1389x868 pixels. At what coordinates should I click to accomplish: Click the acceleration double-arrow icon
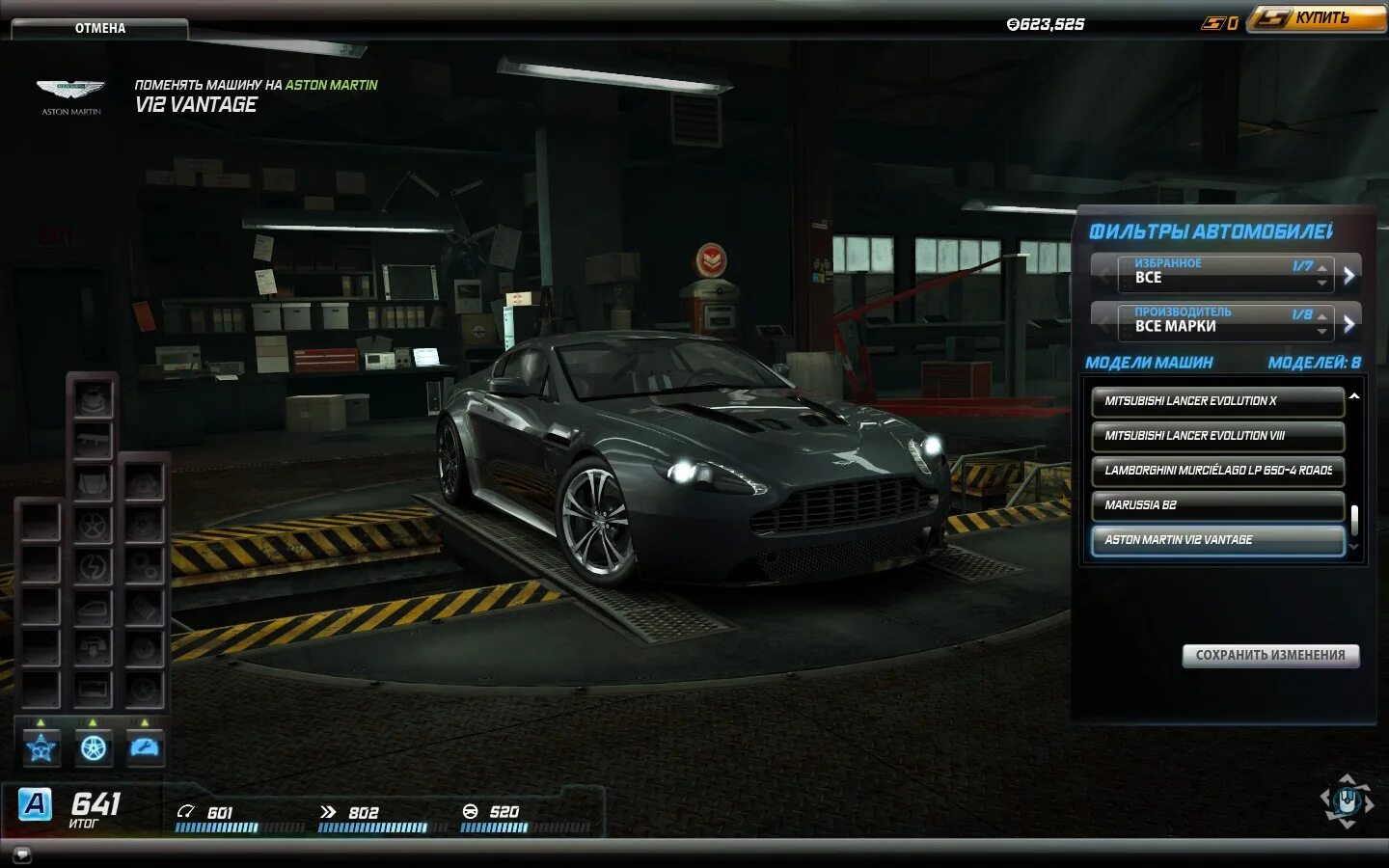point(328,812)
